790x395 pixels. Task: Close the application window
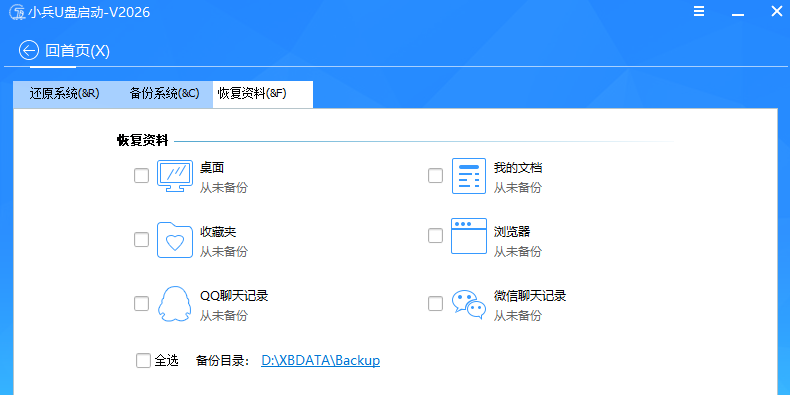click(776, 12)
